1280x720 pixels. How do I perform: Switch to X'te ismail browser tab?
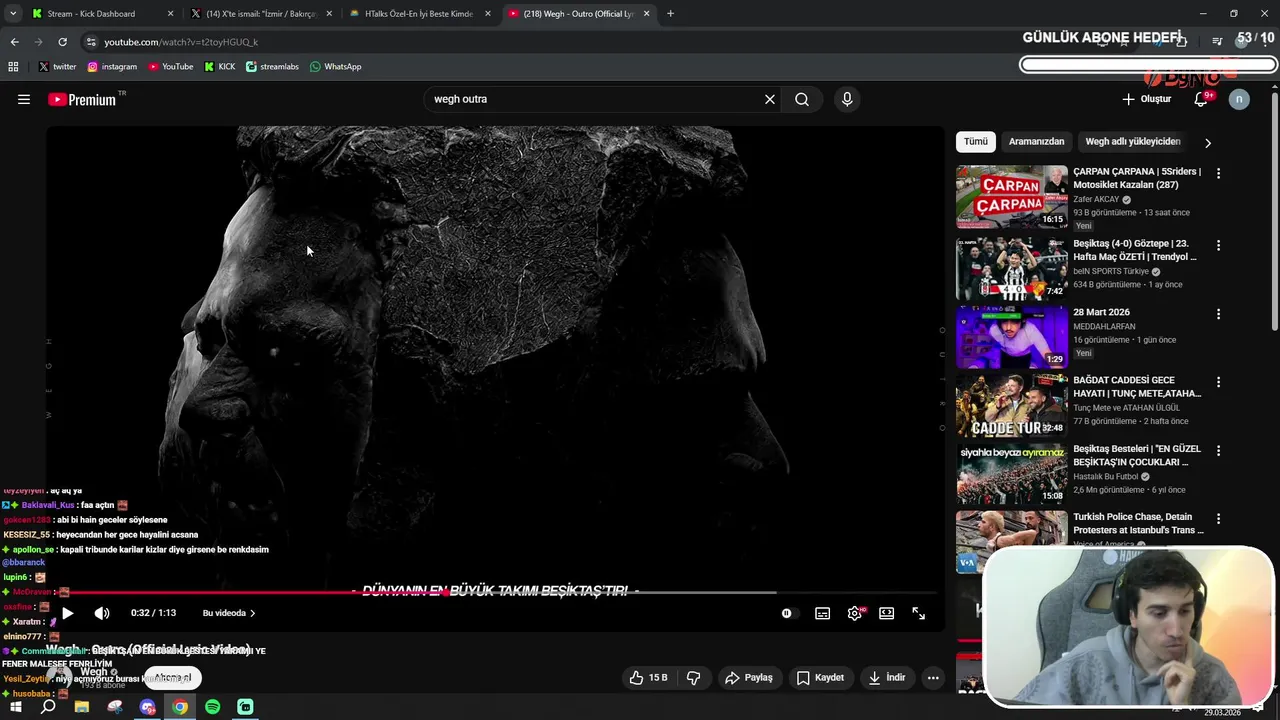coord(260,14)
